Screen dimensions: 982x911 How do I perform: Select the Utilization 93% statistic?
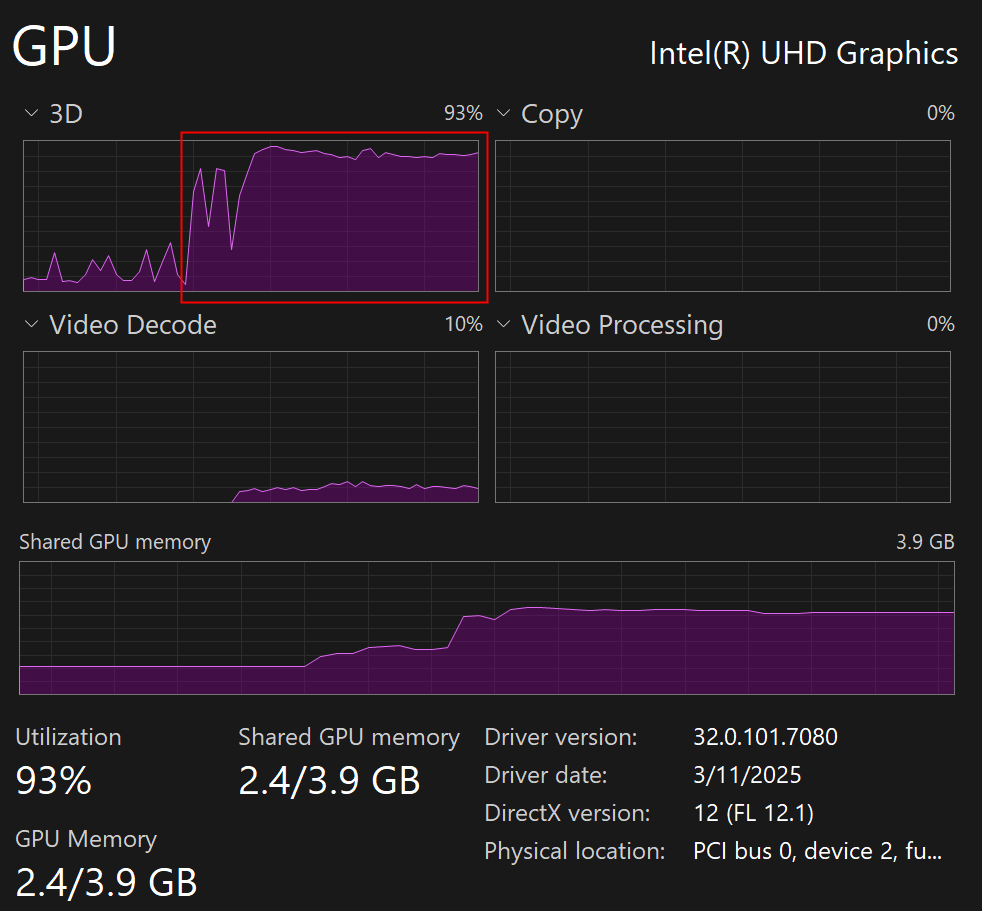[54, 780]
